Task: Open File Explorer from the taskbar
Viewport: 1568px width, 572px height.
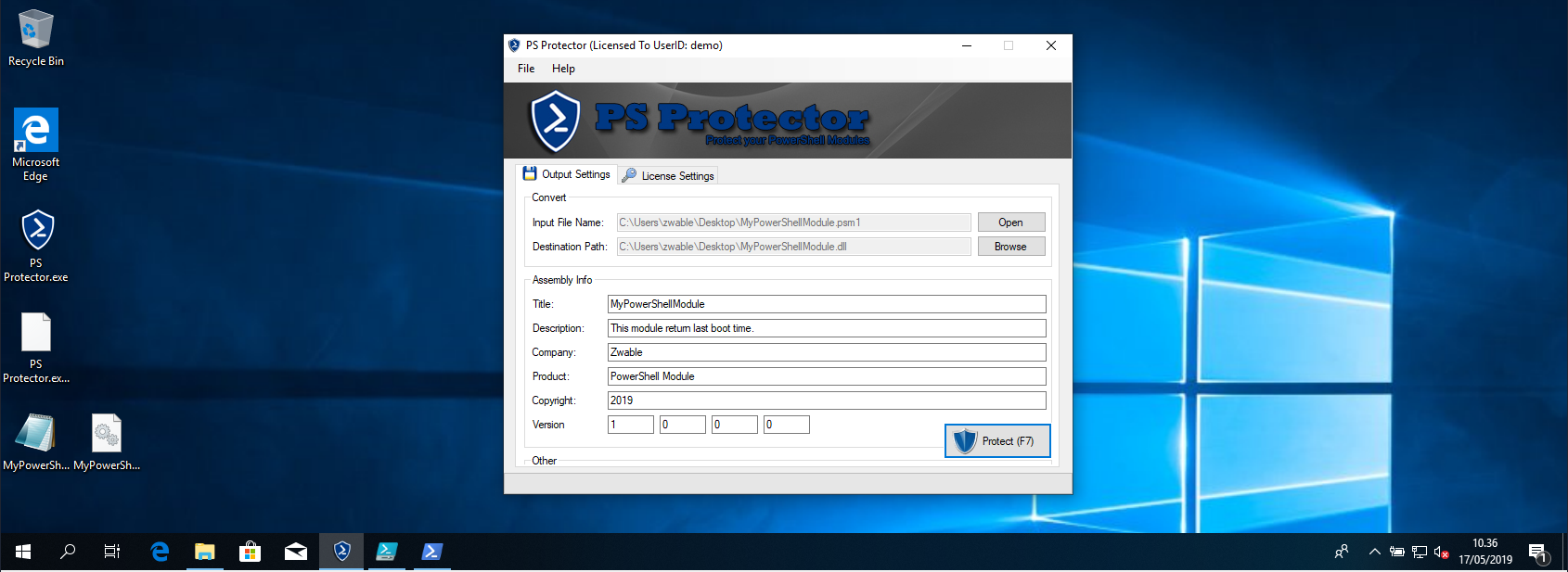Action: pyautogui.click(x=204, y=552)
